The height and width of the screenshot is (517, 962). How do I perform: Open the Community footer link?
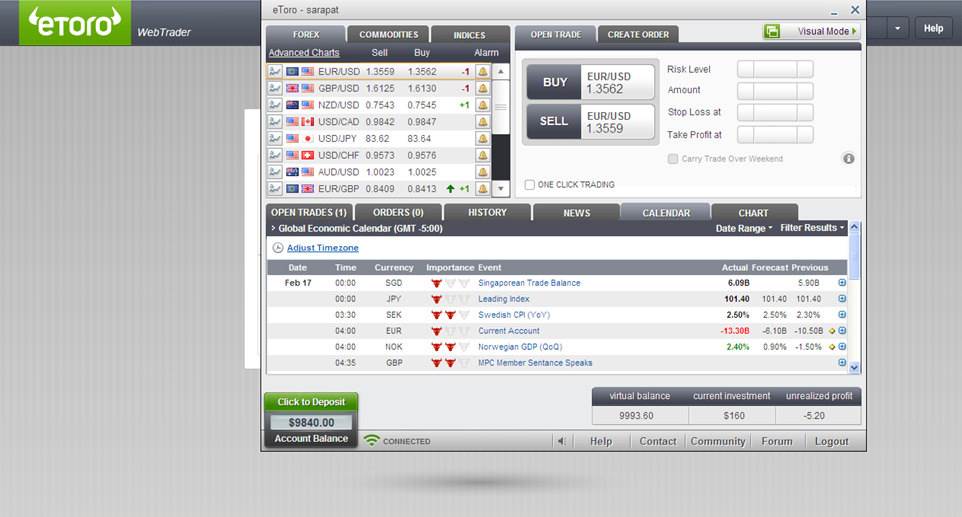pos(718,441)
